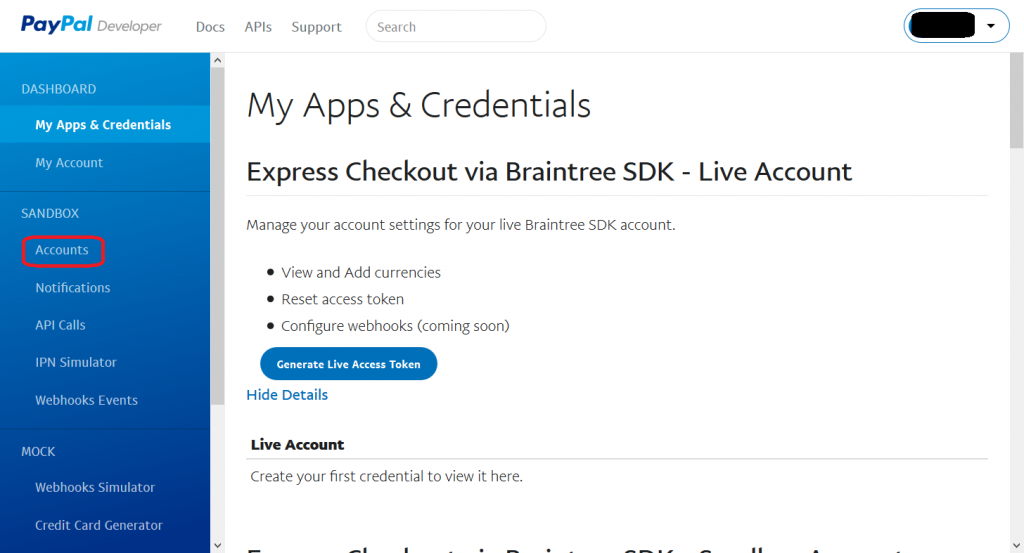The image size is (1024, 553).
Task: Go to the Support page
Action: click(x=316, y=27)
